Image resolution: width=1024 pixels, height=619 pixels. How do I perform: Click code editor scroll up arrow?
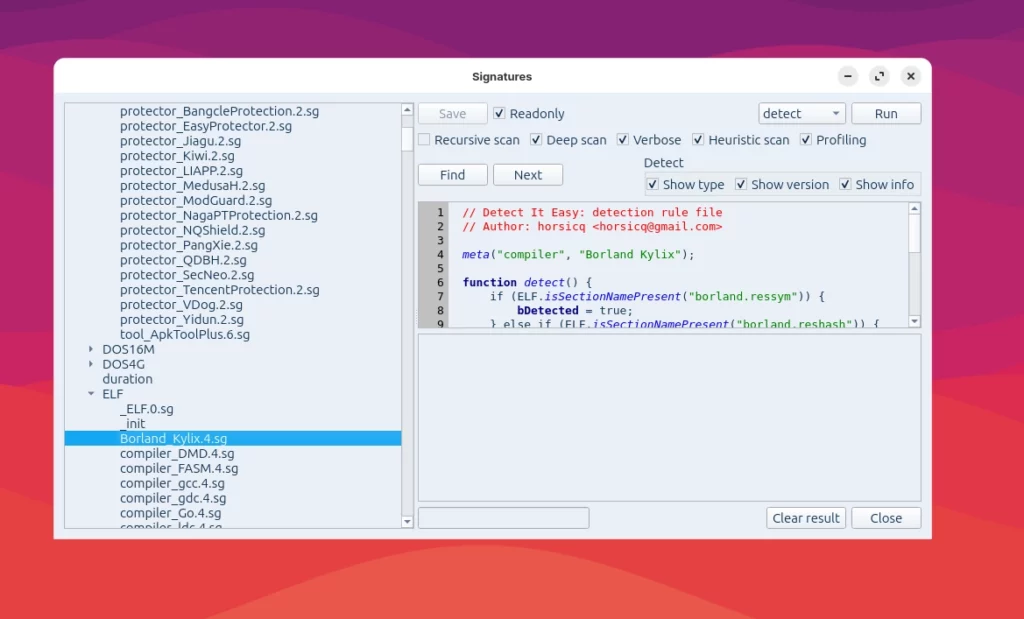point(914,209)
